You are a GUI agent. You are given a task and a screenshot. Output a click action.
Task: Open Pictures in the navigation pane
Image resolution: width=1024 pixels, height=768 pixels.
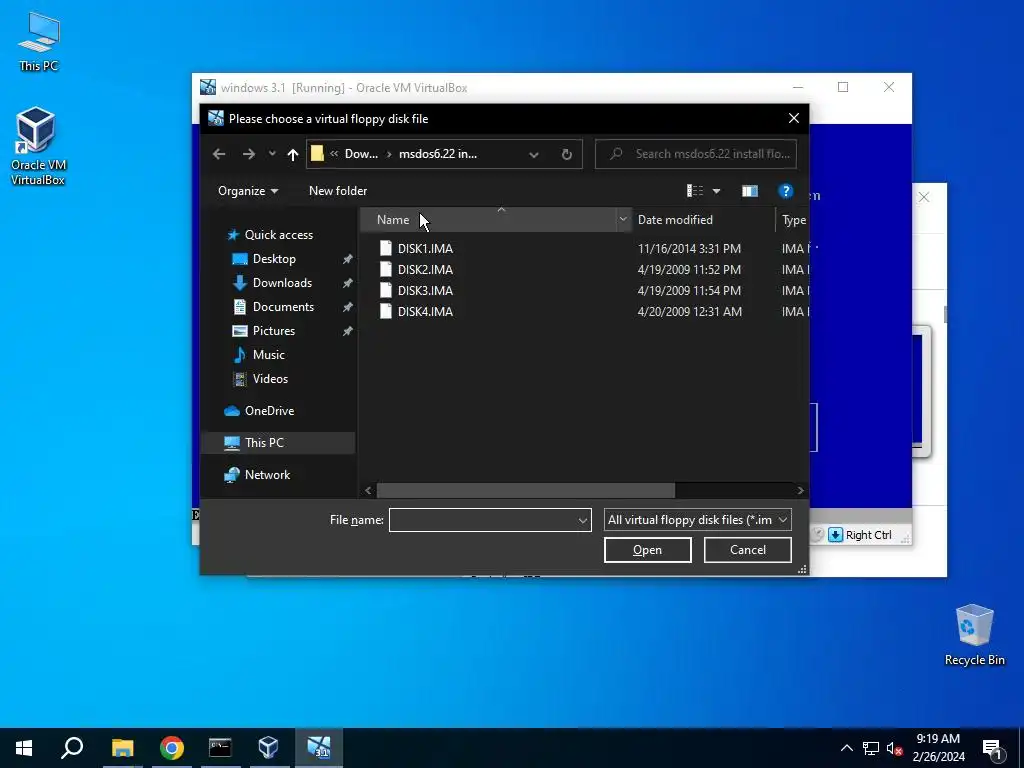[274, 330]
